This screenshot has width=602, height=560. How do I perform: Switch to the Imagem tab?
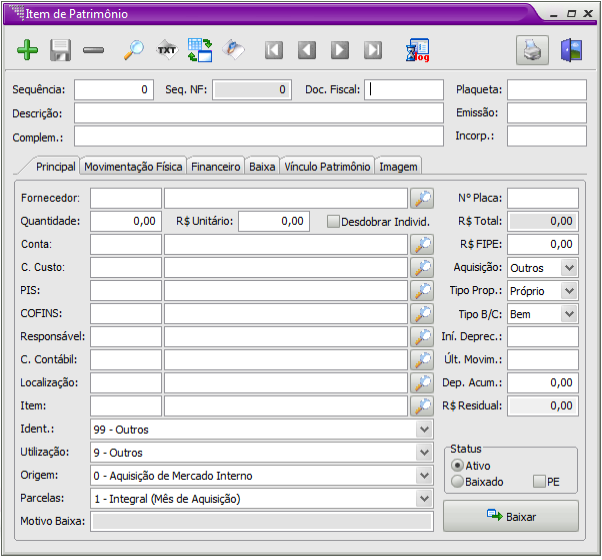398,167
